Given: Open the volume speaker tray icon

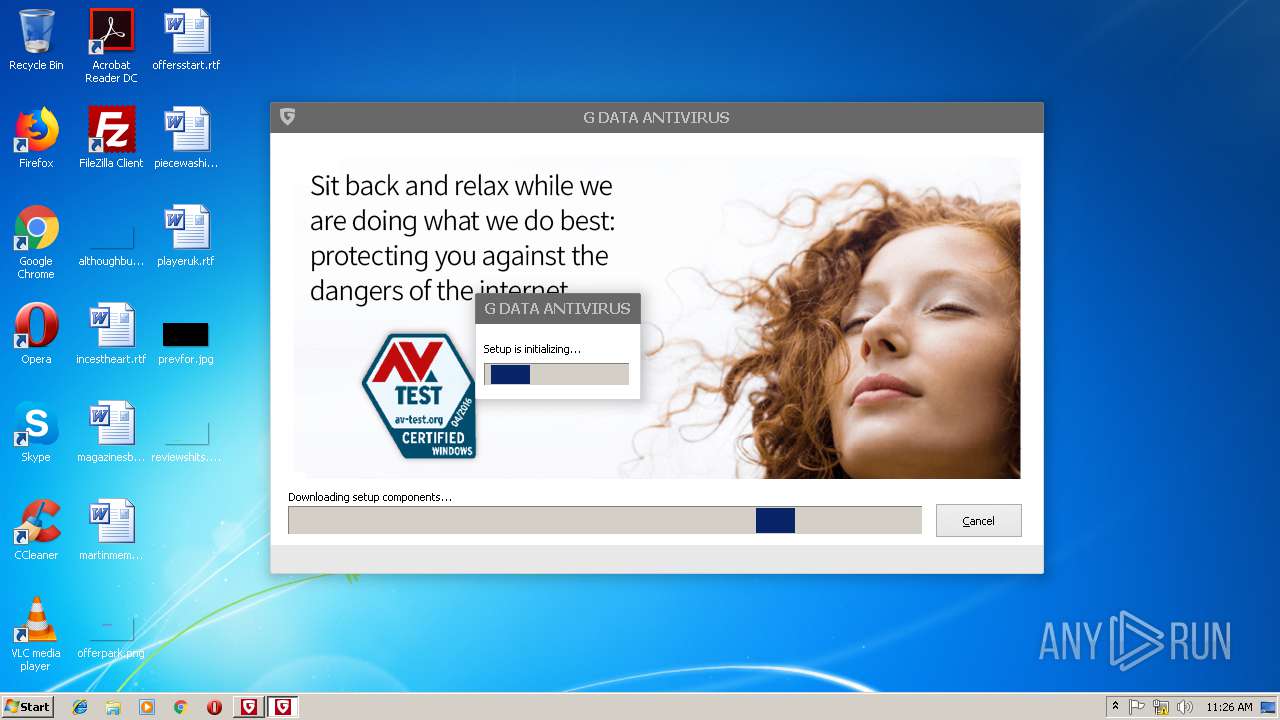Looking at the screenshot, I should (1185, 707).
